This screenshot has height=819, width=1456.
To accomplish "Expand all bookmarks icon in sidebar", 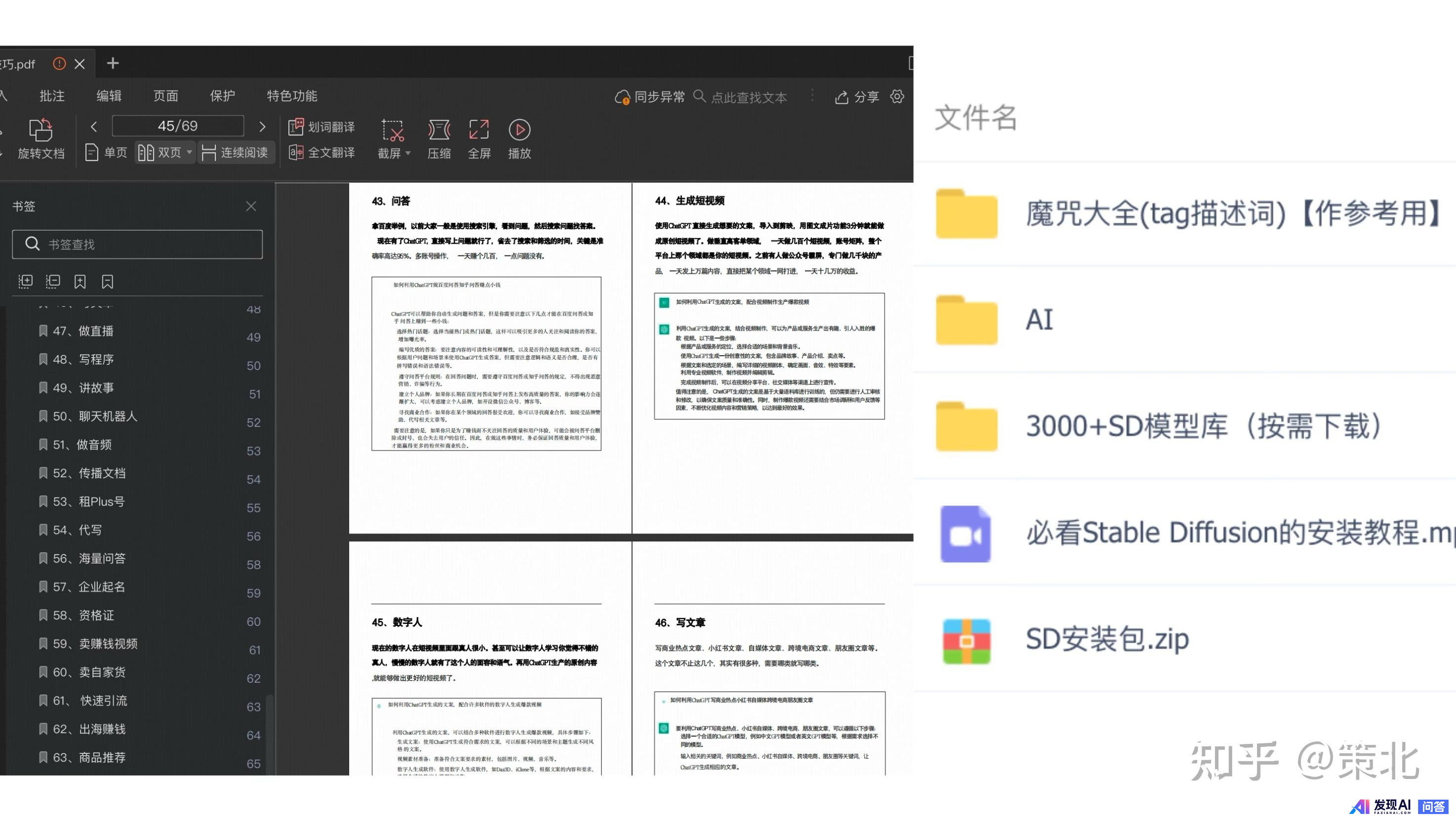I will point(25,282).
